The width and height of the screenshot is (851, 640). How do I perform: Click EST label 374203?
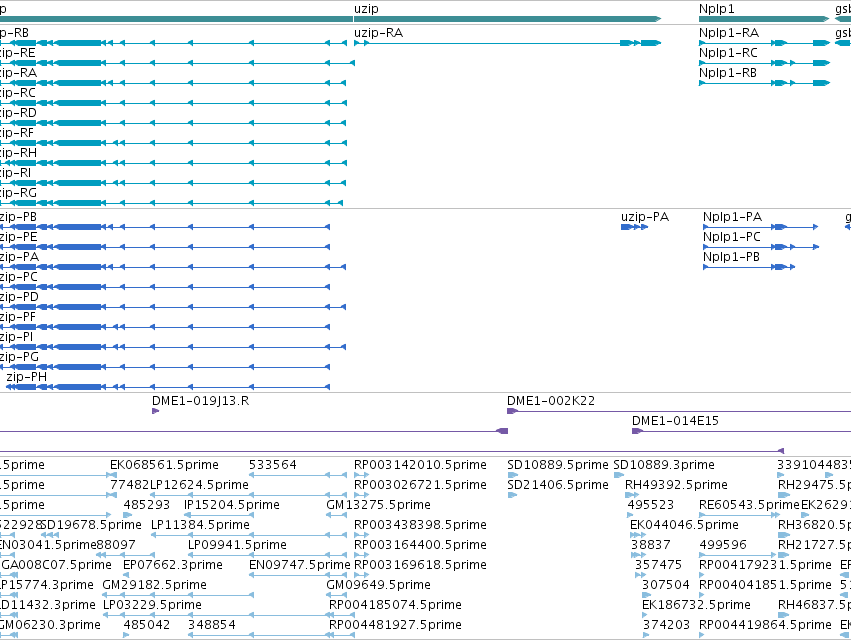(666, 625)
